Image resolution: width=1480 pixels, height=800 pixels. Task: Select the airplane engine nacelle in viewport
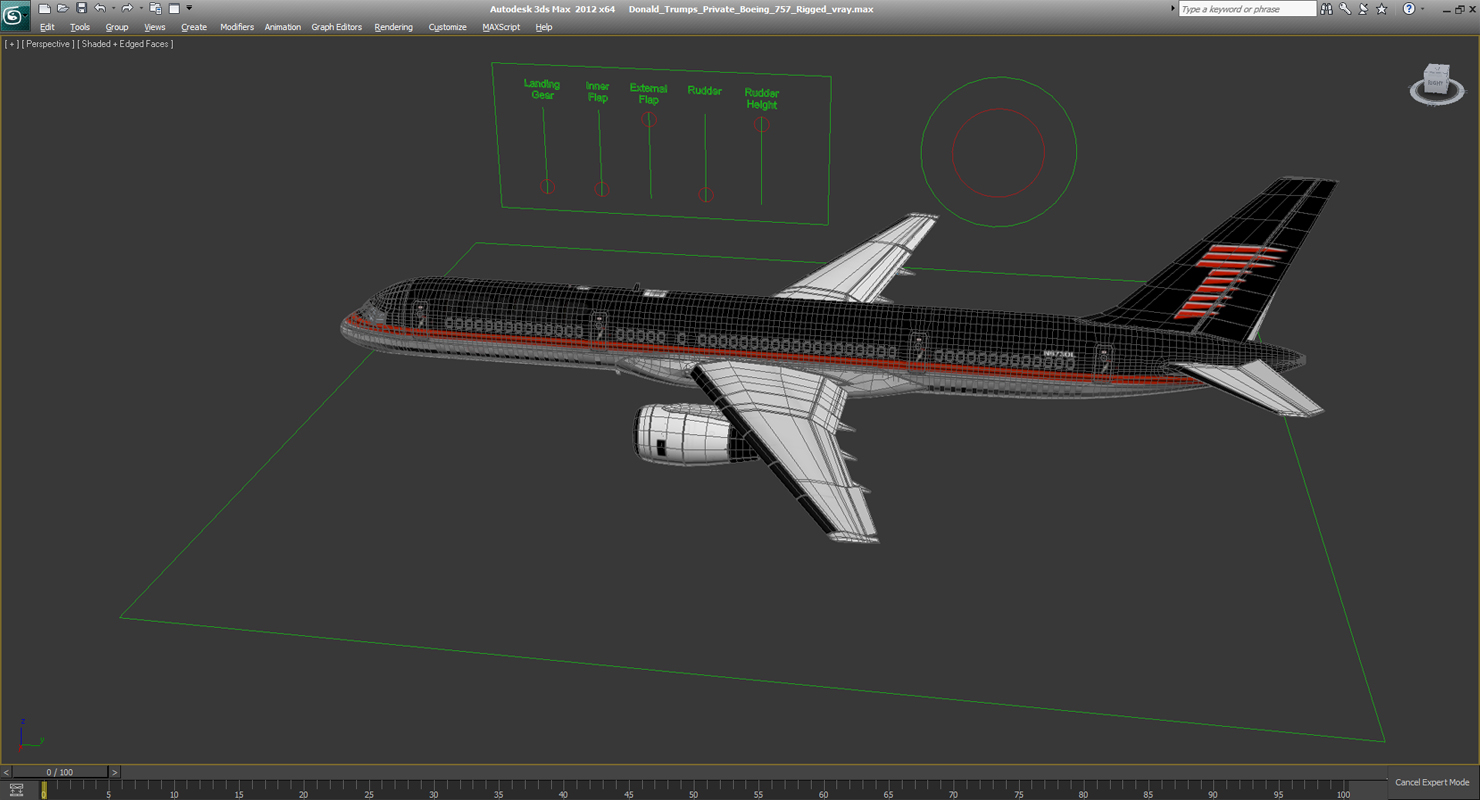point(683,434)
